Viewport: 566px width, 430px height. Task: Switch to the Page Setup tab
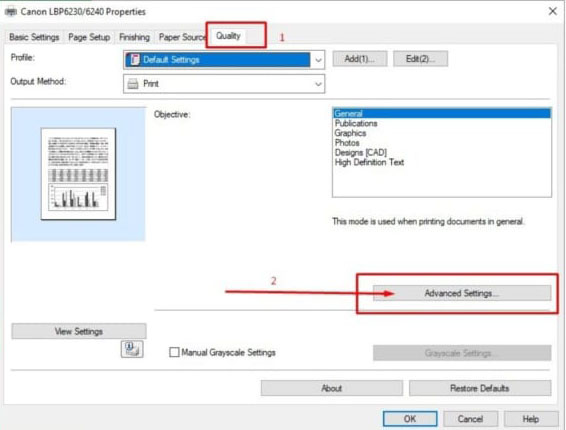pos(89,37)
